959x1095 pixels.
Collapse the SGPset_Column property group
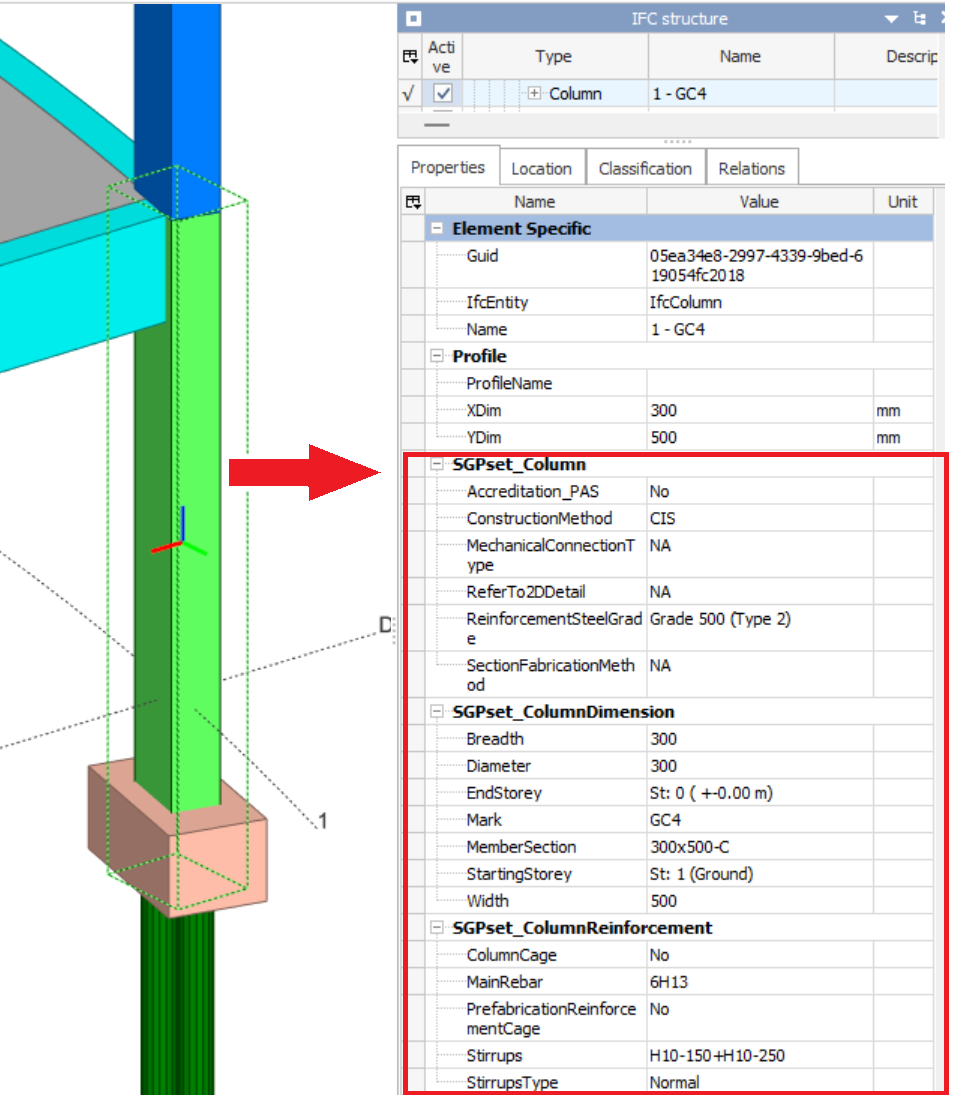437,465
